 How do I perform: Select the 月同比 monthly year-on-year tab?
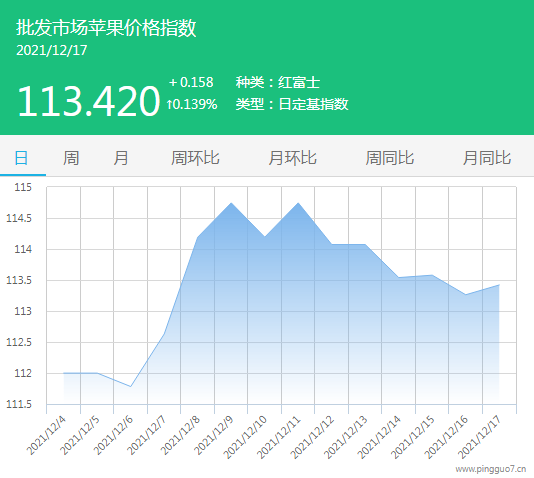click(x=487, y=158)
